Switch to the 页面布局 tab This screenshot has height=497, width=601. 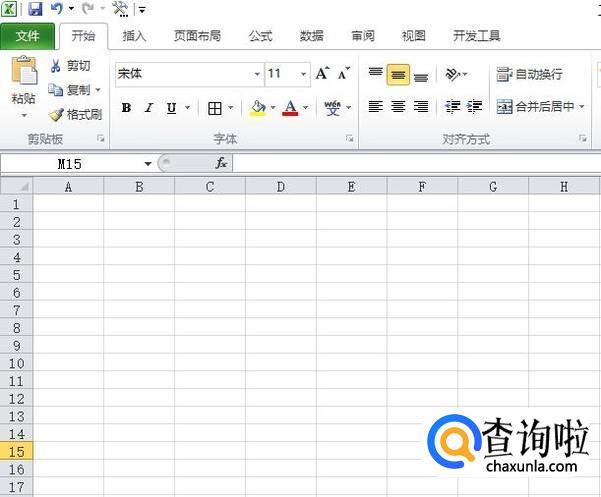pyautogui.click(x=197, y=36)
